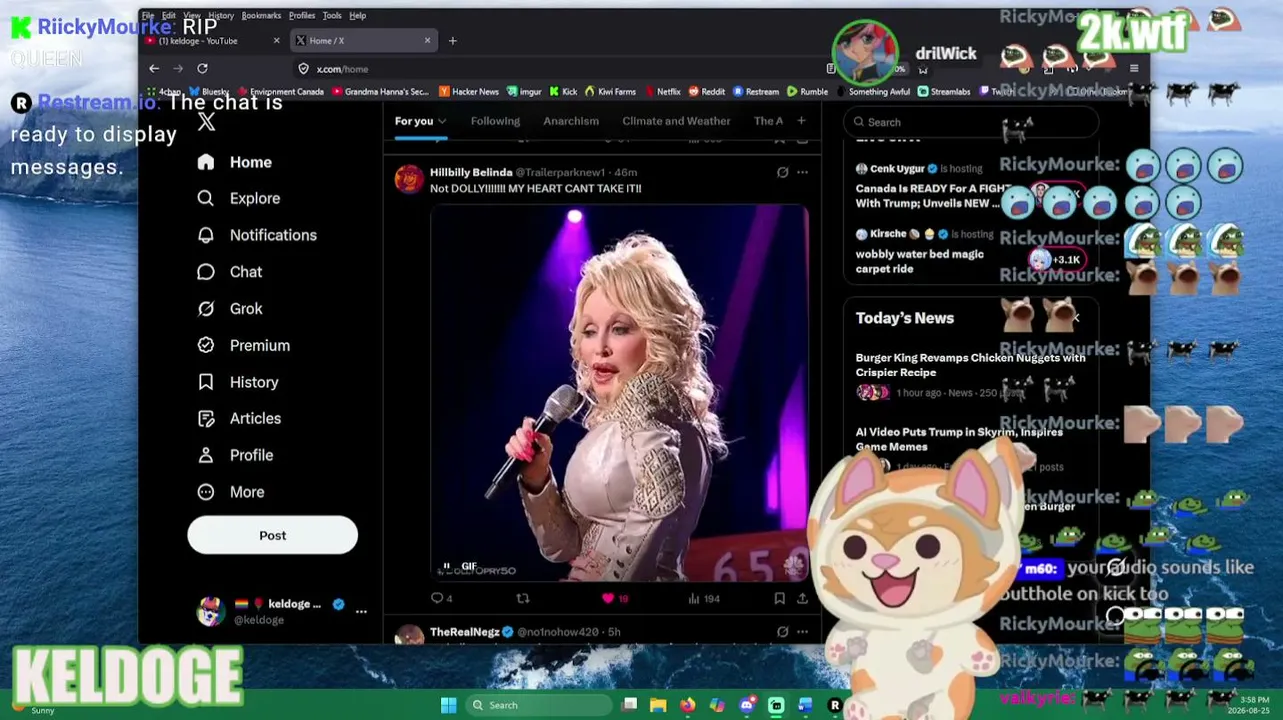Open the Windows Start menu
The image size is (1283, 720).
(449, 705)
